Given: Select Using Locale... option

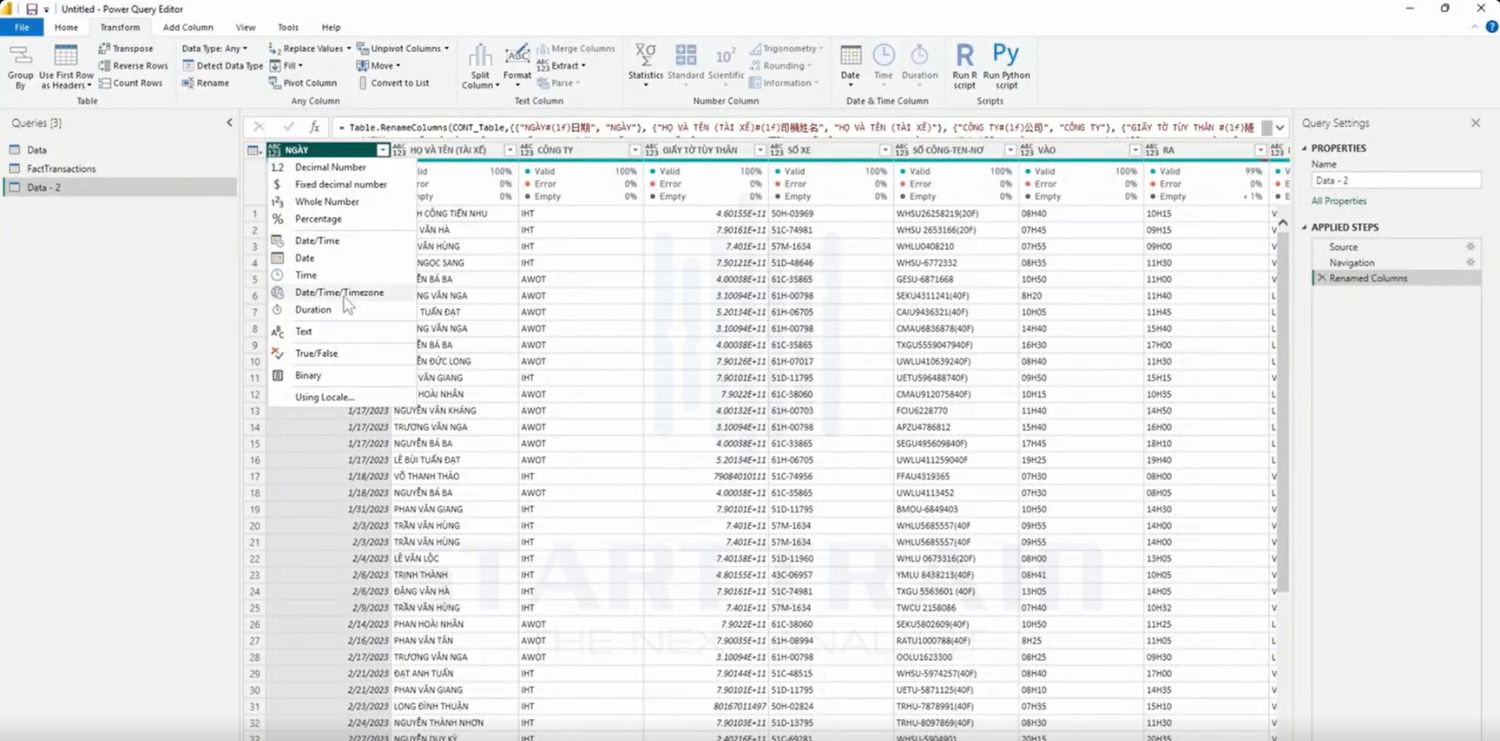Looking at the screenshot, I should coord(324,397).
